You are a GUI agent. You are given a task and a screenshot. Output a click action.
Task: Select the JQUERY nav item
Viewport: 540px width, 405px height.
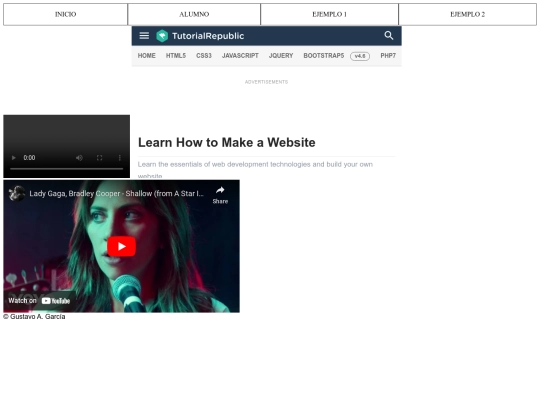pos(281,56)
